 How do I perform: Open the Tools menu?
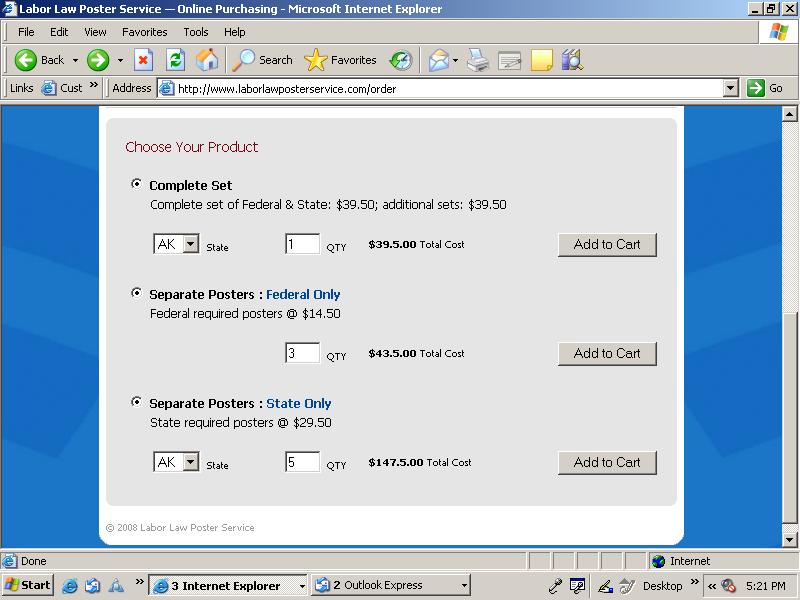pos(196,32)
